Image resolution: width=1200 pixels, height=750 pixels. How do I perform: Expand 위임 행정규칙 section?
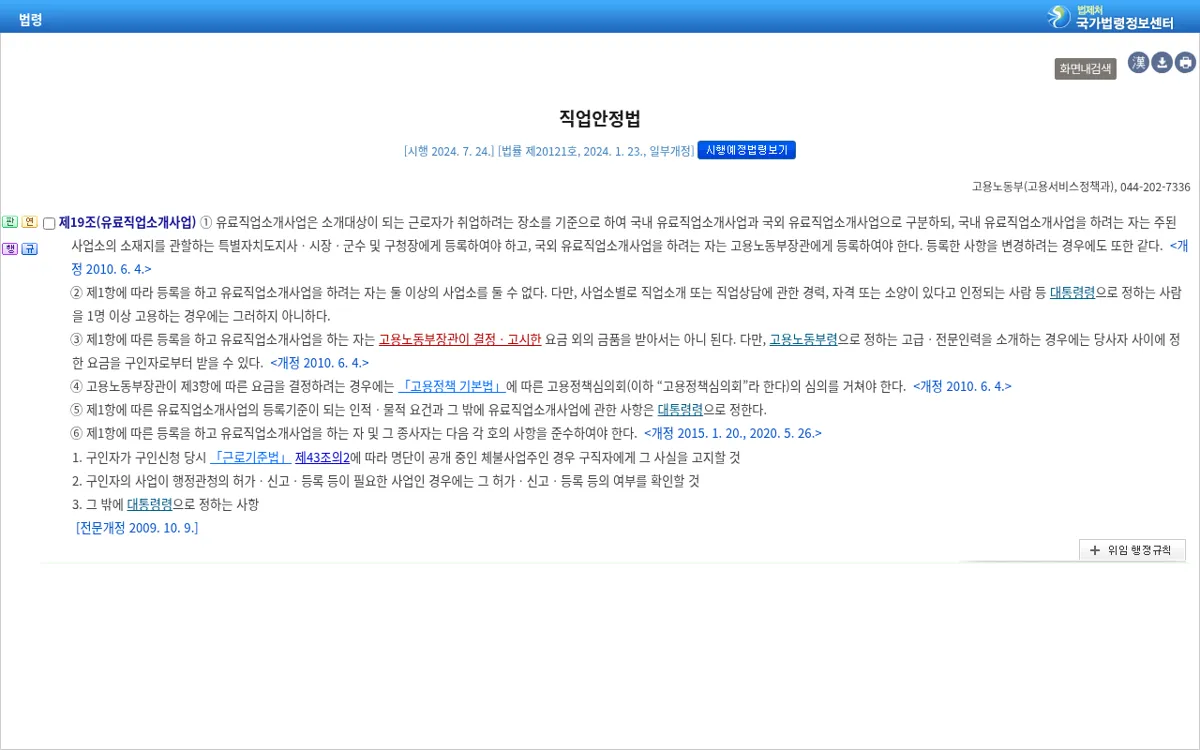[x=1132, y=550]
